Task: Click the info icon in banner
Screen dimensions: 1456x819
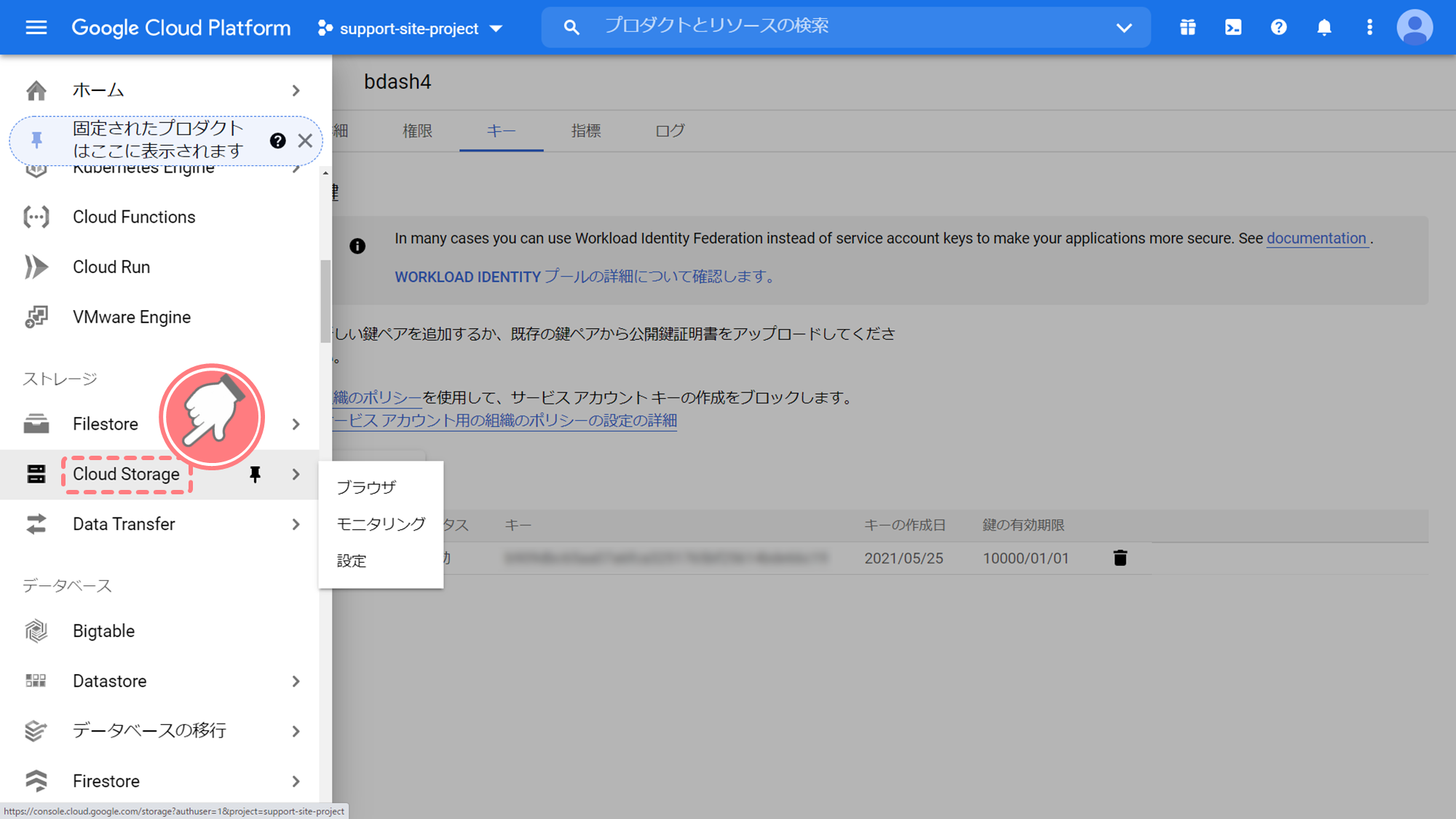Action: [357, 246]
